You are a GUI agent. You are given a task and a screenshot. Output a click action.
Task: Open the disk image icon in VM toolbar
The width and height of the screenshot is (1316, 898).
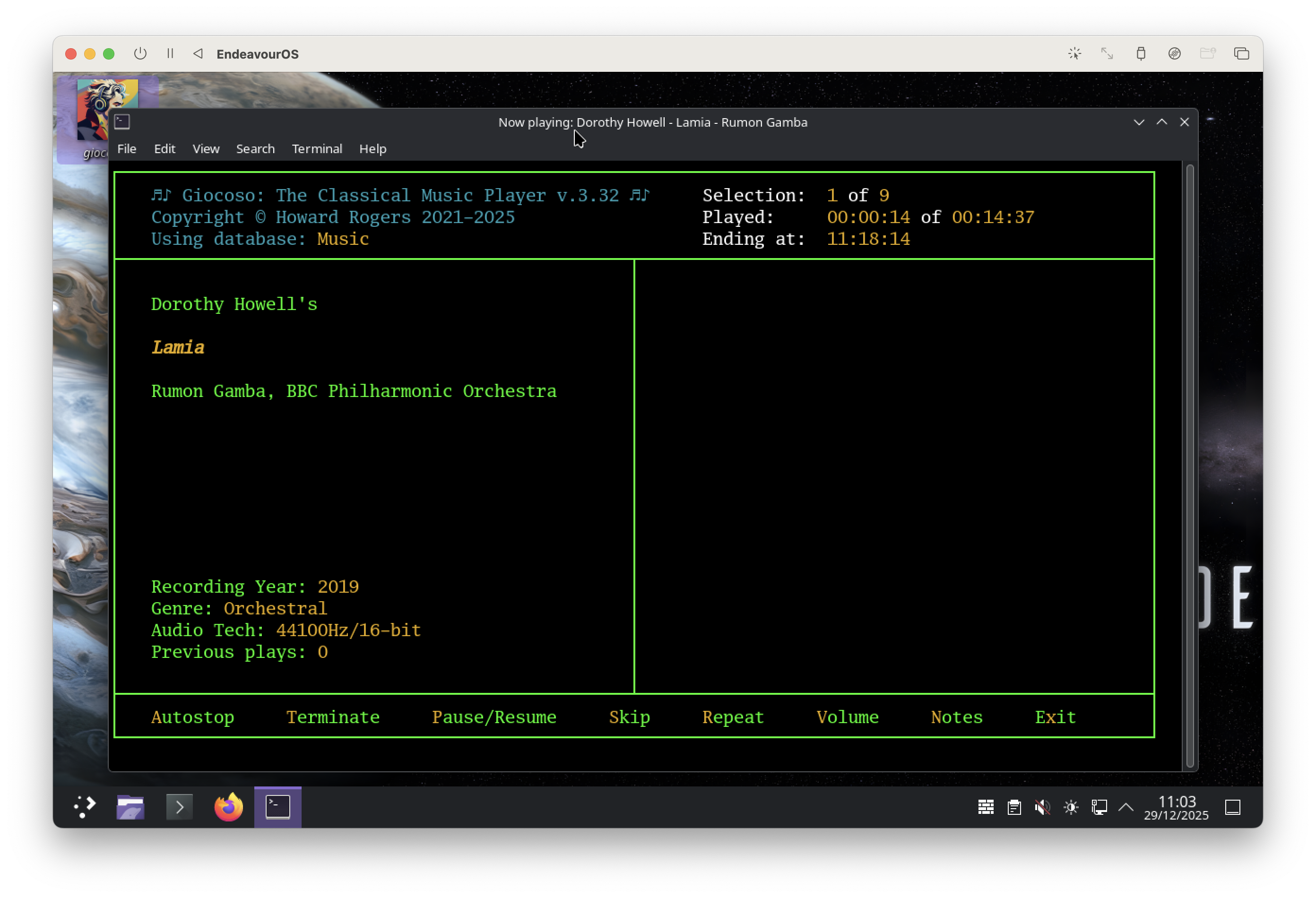pos(1175,54)
